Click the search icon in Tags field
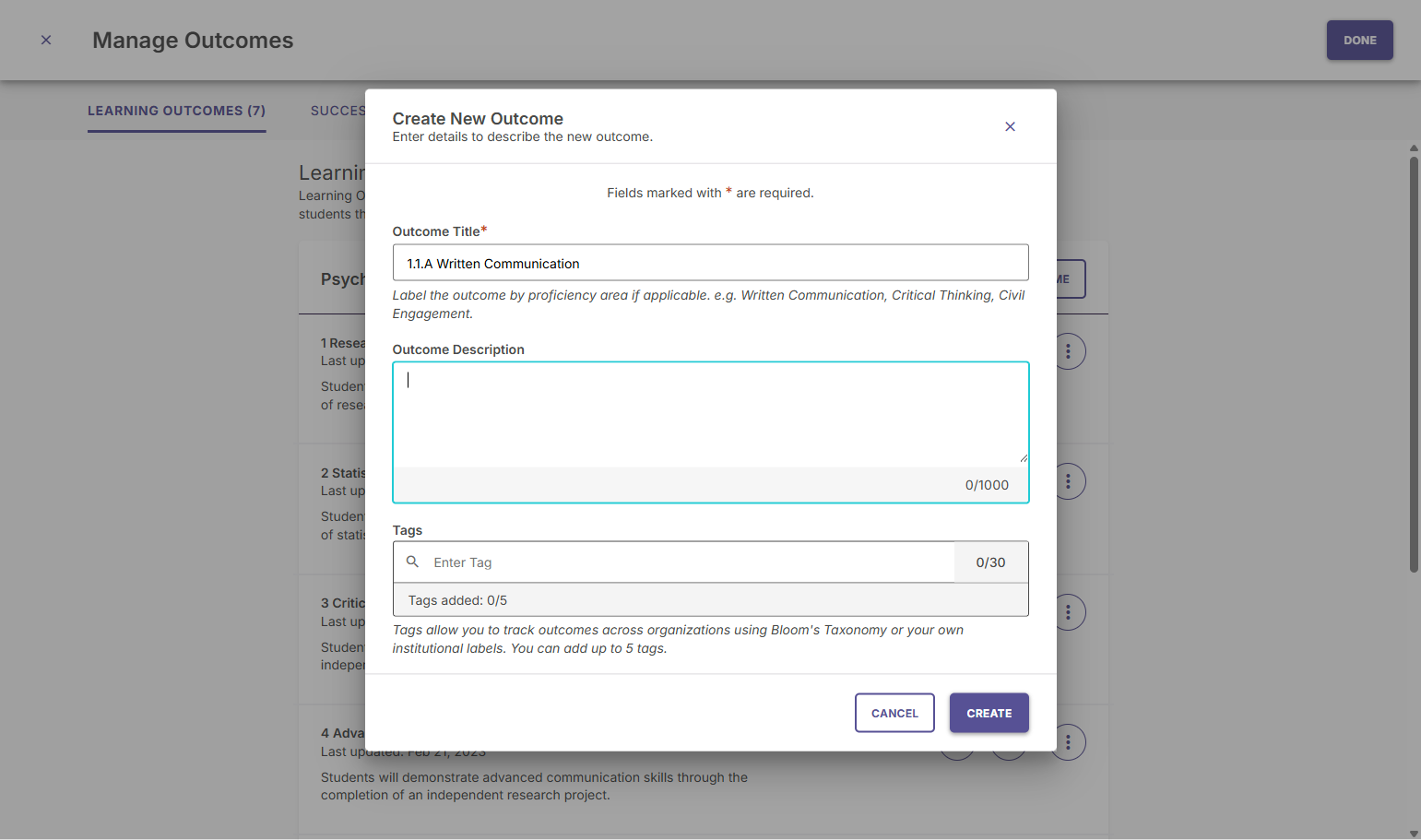 pos(412,562)
